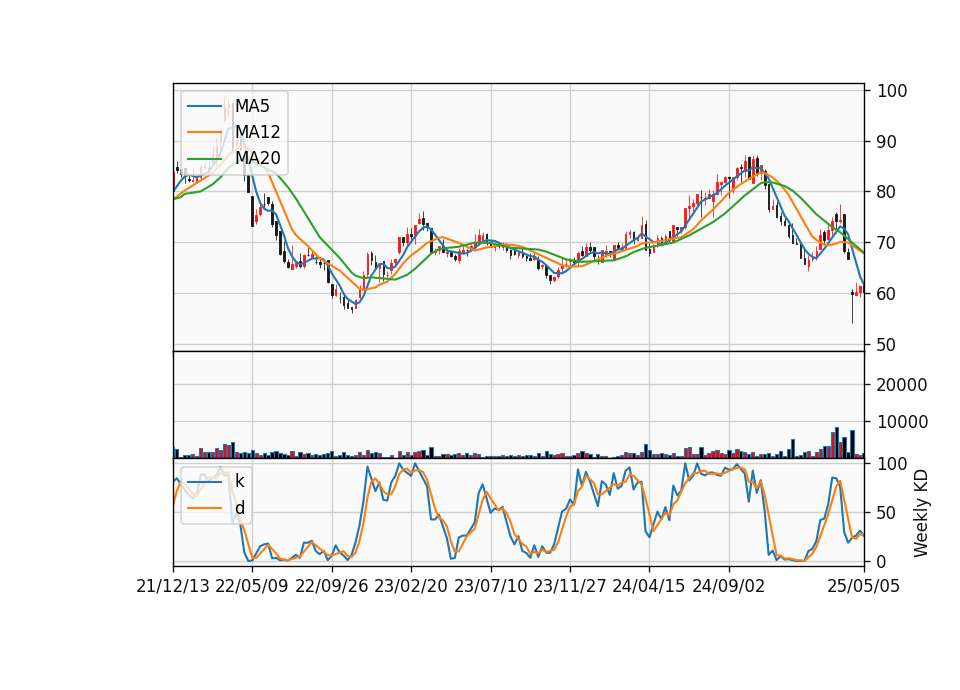Click the 50 label on the KD axis
The height and width of the screenshot is (690, 960).
[x=886, y=513]
